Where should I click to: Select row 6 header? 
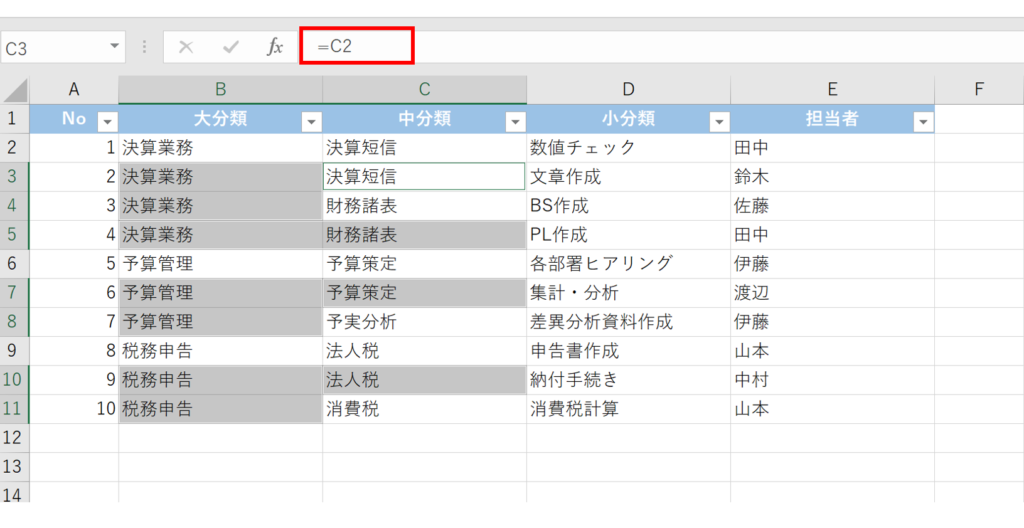click(x=15, y=264)
